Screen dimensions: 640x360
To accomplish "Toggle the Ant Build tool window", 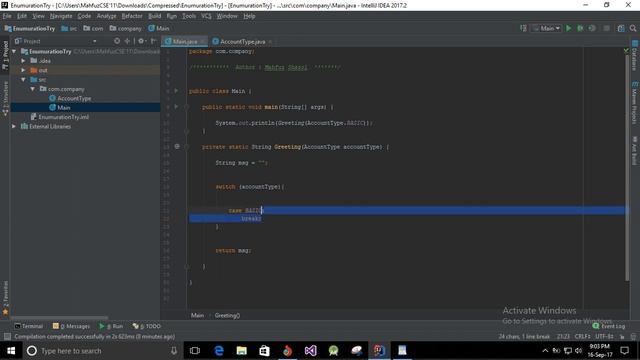I will click(635, 150).
